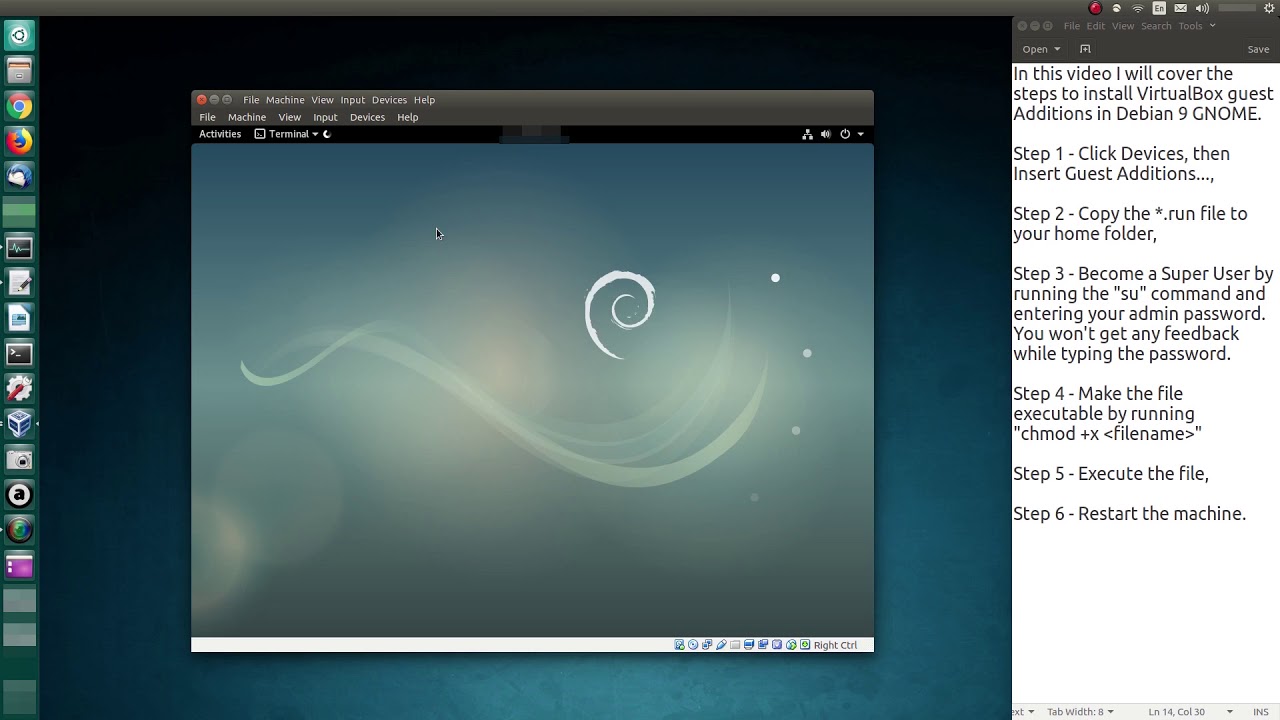Open File menu in the lower VirtualBox menu bar
Image resolution: width=1280 pixels, height=720 pixels.
click(207, 117)
